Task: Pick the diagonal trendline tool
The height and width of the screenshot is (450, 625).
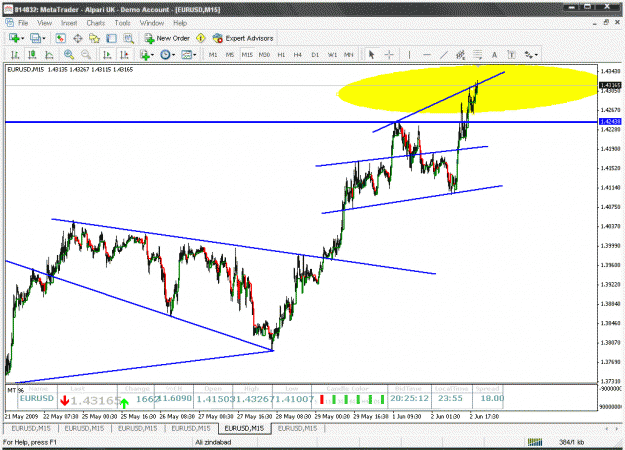Action: click(x=444, y=55)
